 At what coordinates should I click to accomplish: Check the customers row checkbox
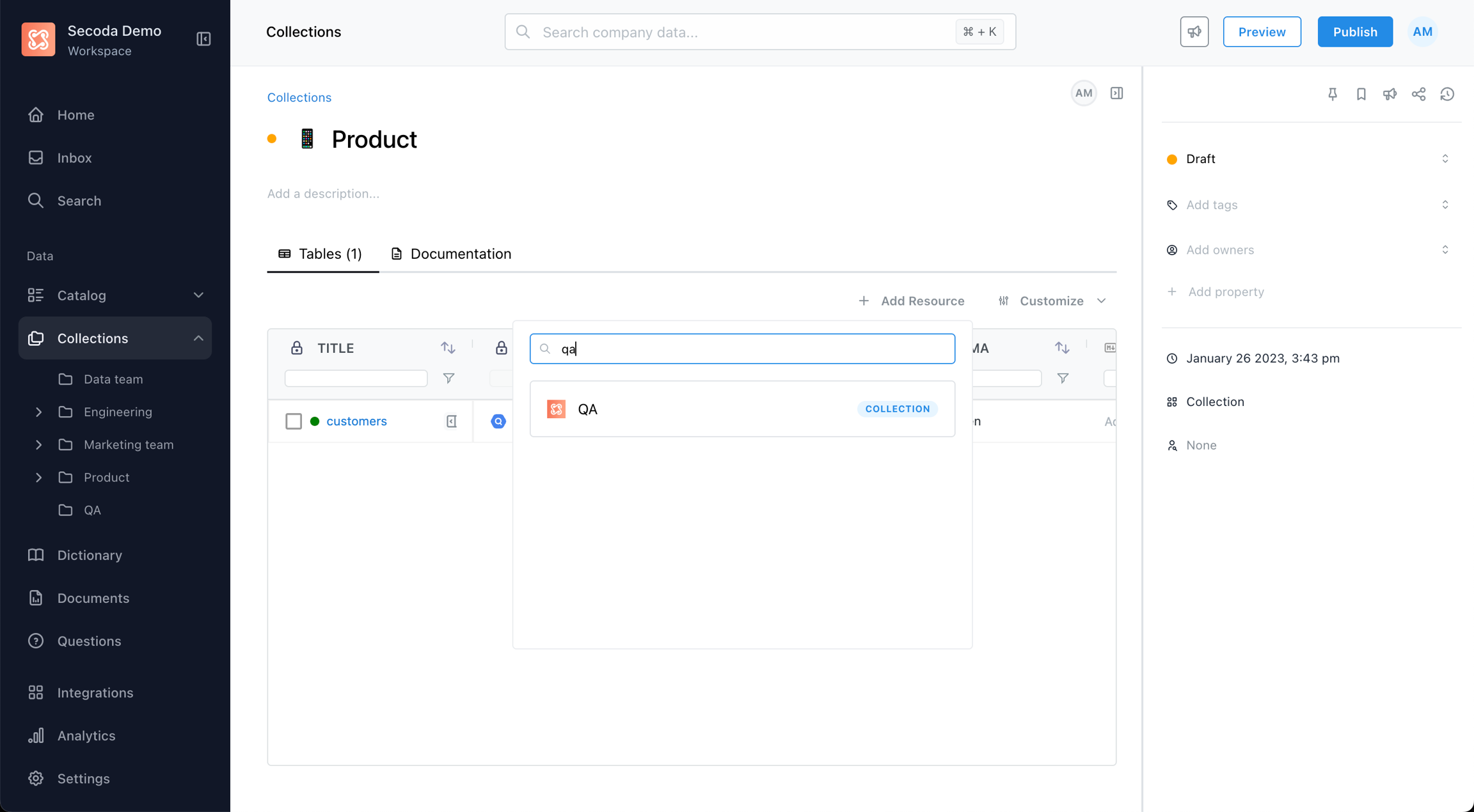click(294, 421)
